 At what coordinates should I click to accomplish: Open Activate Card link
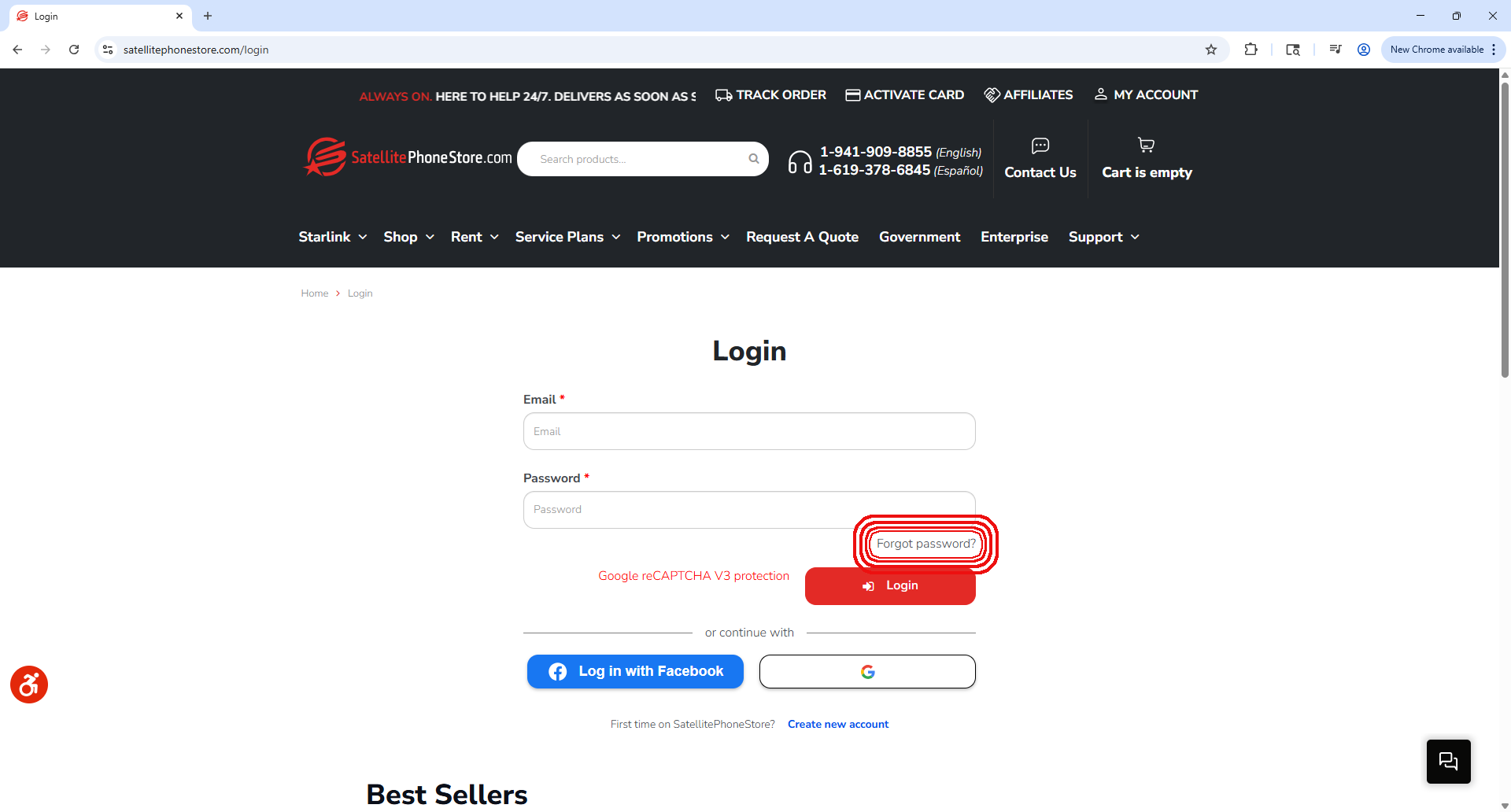click(904, 94)
